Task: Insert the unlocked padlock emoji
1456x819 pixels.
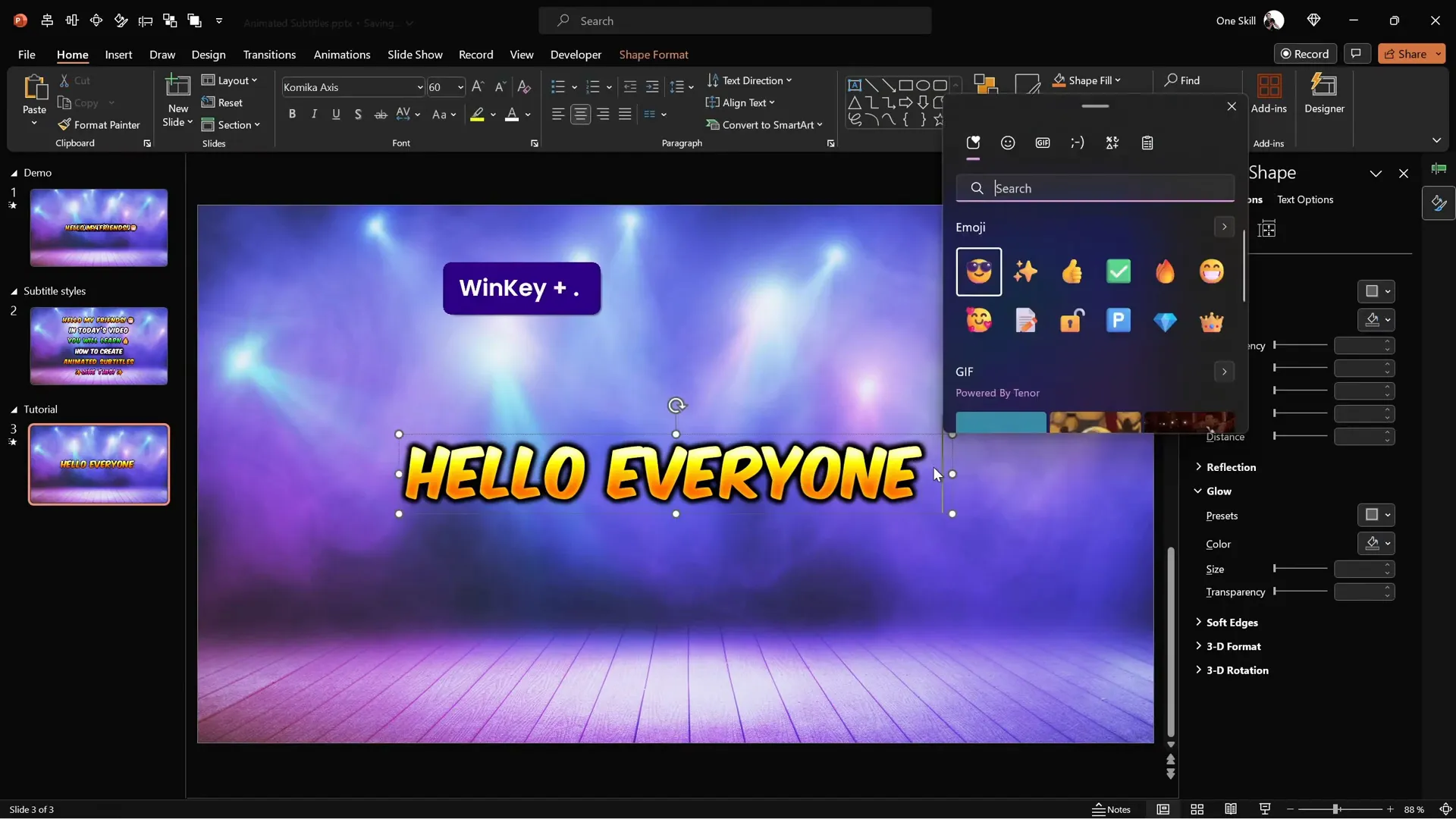Action: 1072,321
